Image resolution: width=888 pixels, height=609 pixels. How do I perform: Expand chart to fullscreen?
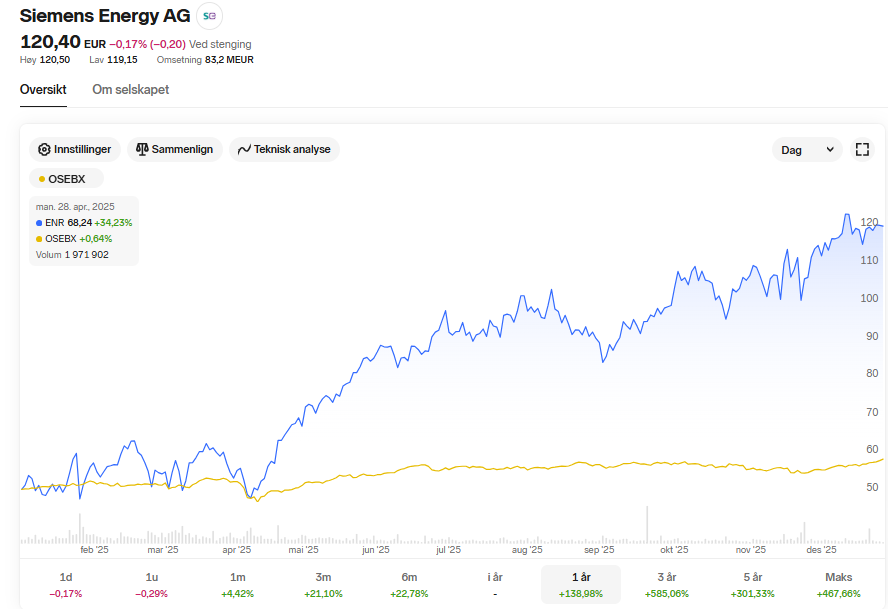coord(862,150)
